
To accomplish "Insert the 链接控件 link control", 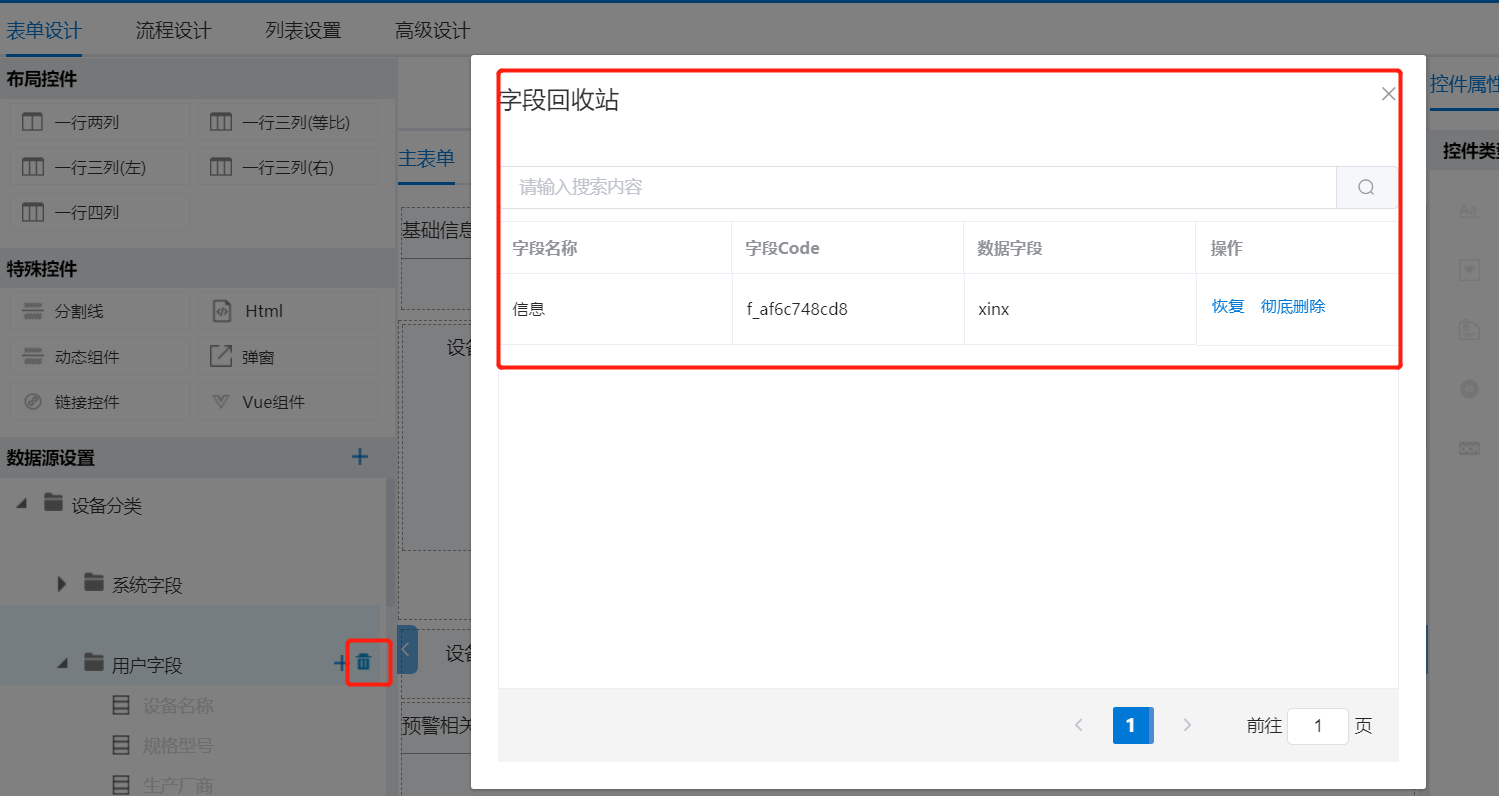I will (99, 401).
